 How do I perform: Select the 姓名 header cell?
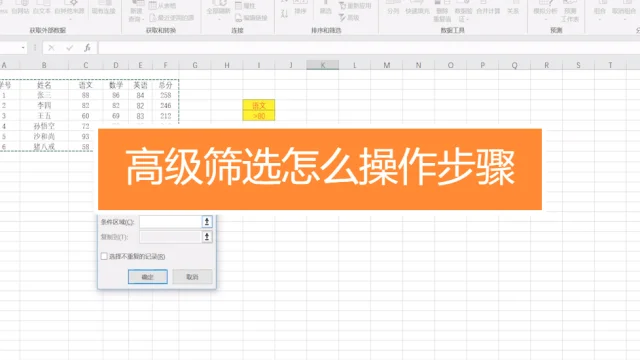(44, 85)
